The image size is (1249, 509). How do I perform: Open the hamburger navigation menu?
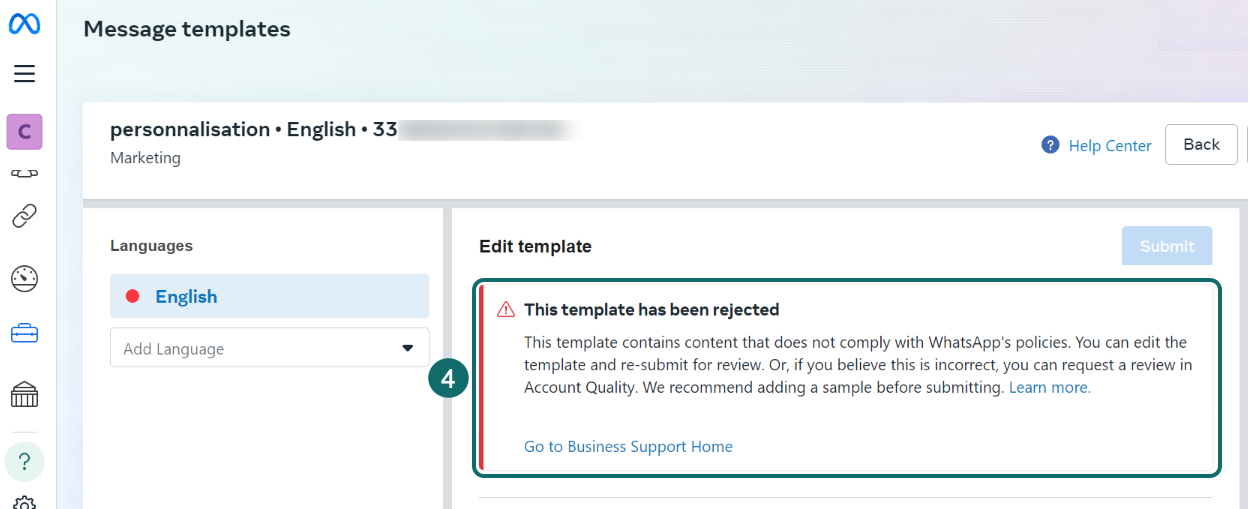[25, 74]
